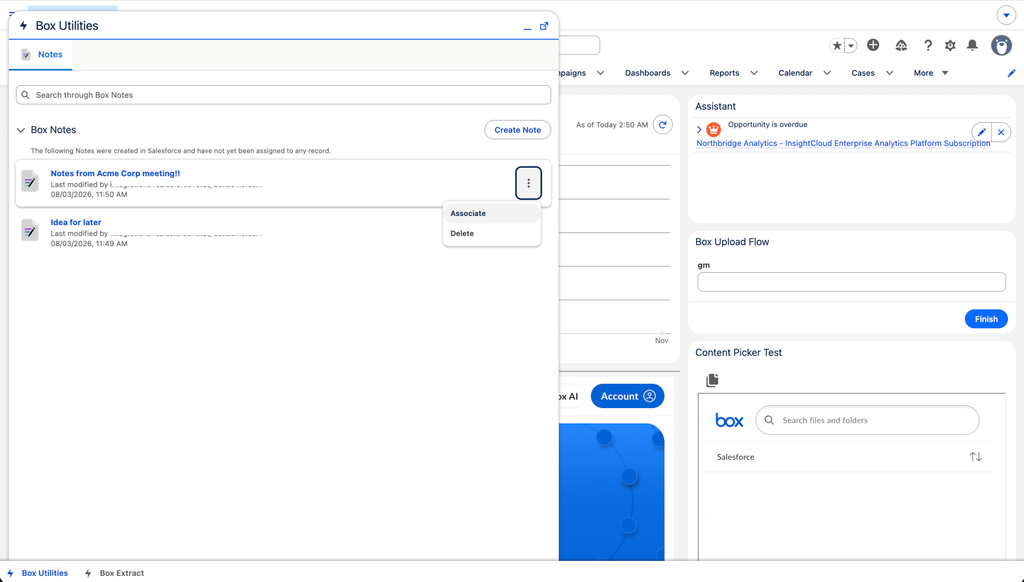1024x582 pixels.
Task: Click the note icon beside Idea for later
Action: (x=30, y=231)
